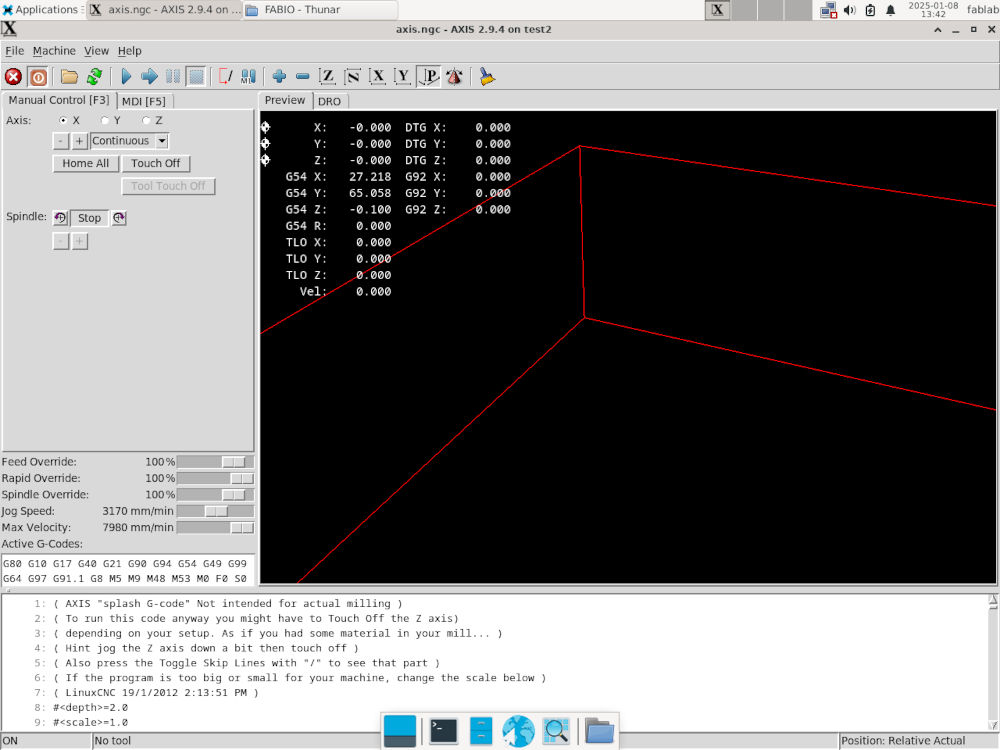Increase spindle speed plus button
Viewport: 1000px width, 750px height.
(x=80, y=241)
